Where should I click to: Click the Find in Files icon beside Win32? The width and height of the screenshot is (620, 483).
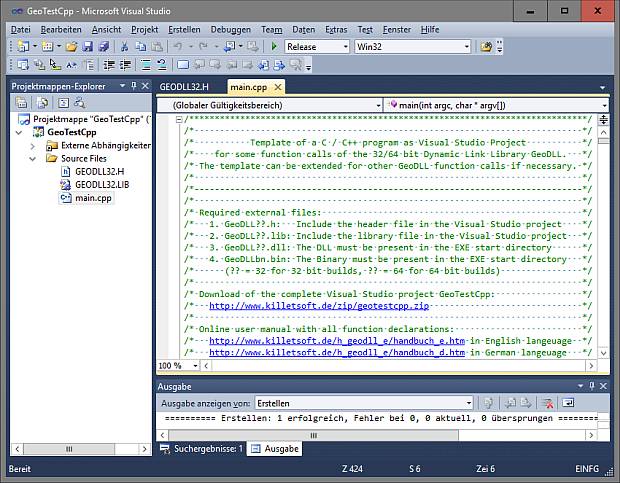coord(486,47)
